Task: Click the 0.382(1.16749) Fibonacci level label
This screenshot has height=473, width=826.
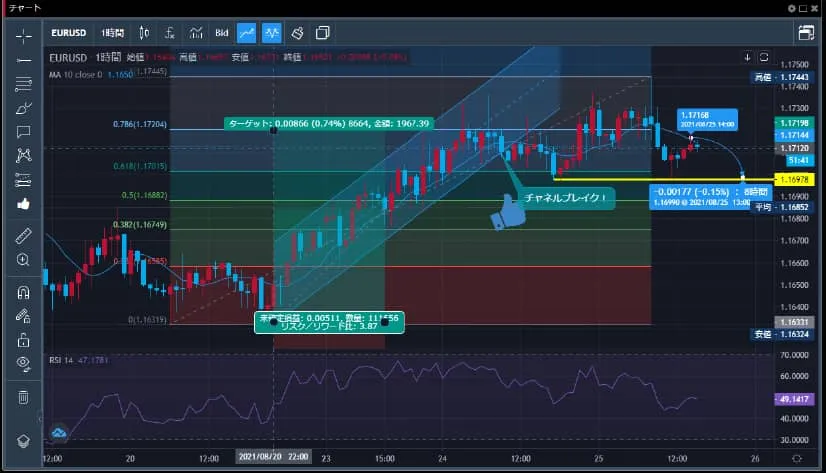Action: 140,225
